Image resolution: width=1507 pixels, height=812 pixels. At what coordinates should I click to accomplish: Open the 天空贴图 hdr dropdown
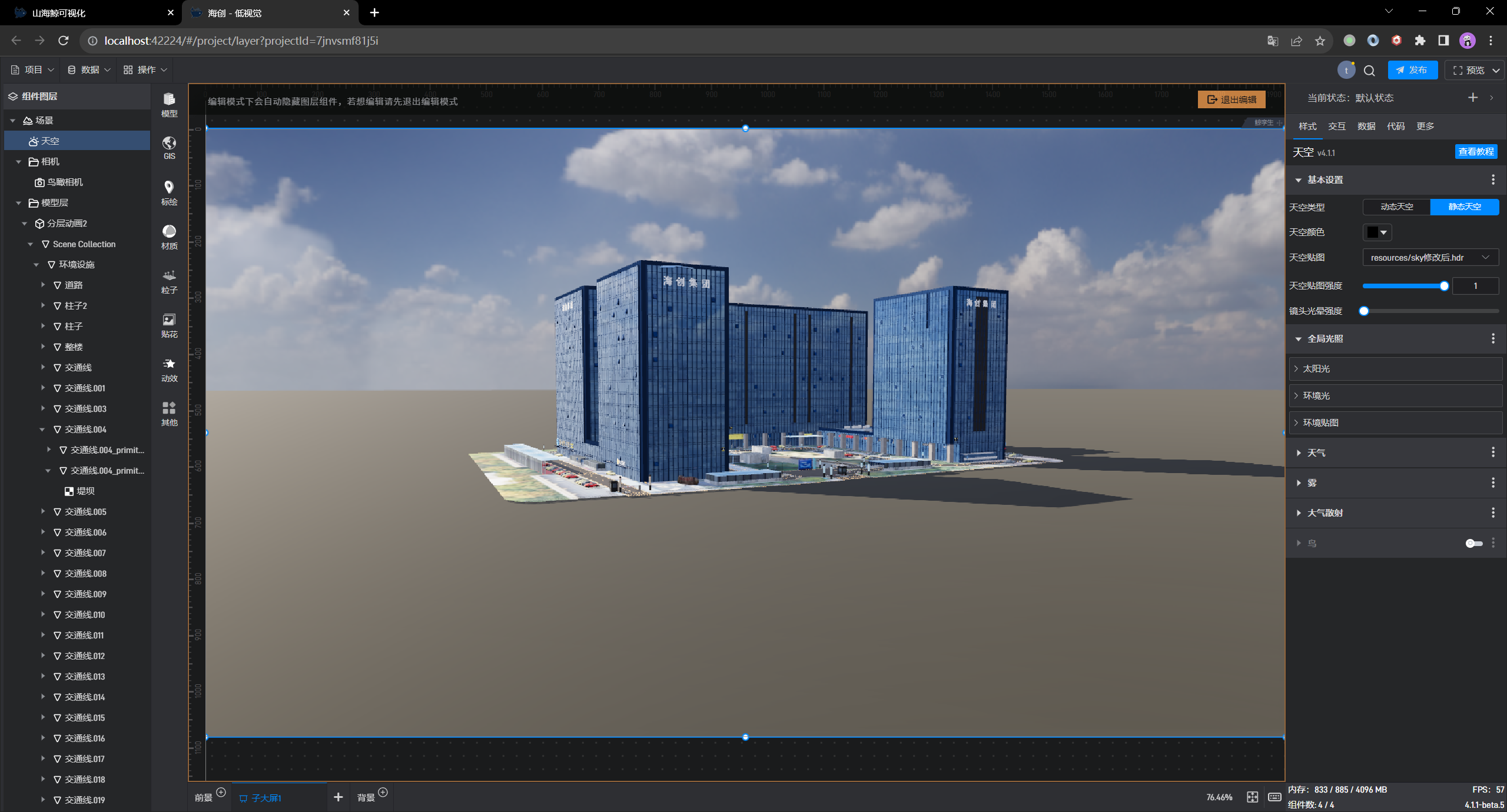point(1430,257)
